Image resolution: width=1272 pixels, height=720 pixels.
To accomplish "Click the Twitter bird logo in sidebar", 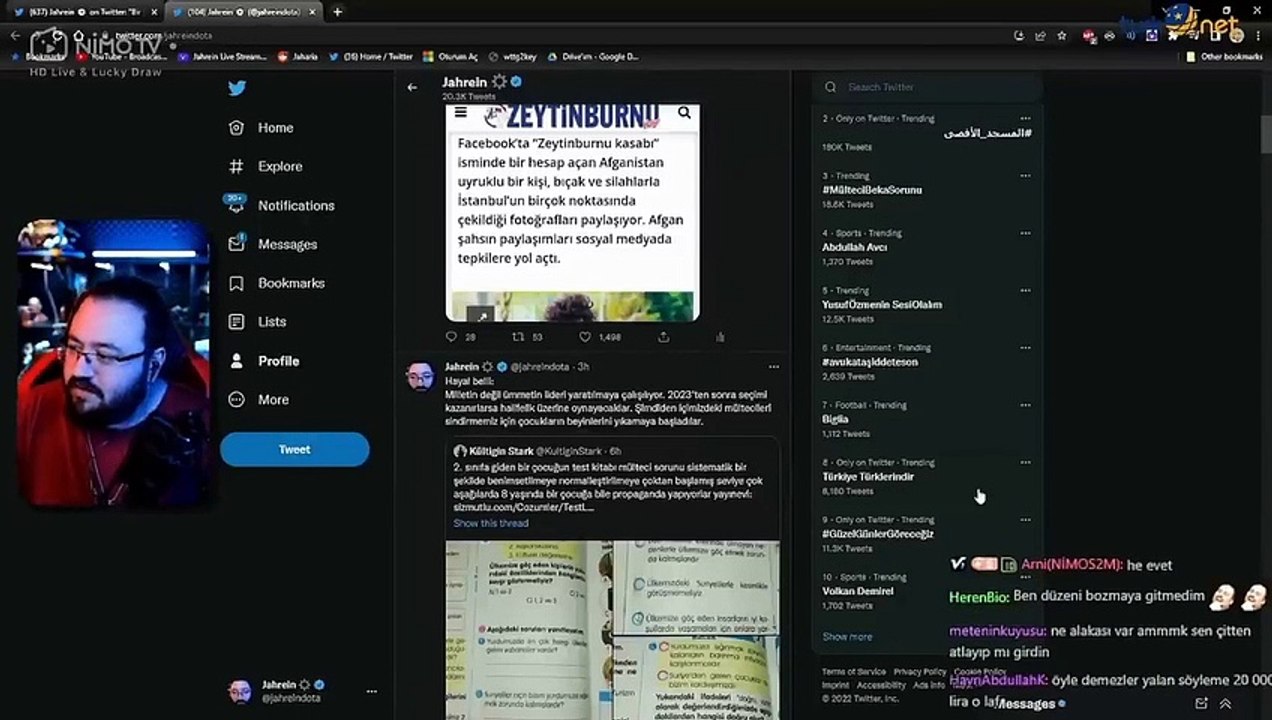I will tap(237, 88).
